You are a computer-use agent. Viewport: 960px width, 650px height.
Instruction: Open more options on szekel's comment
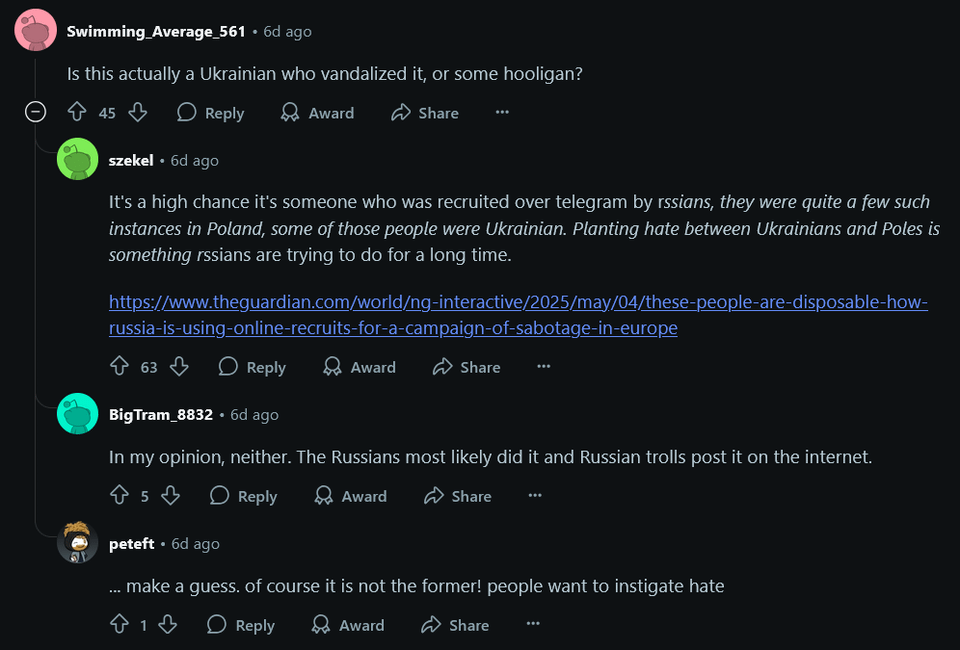(544, 366)
